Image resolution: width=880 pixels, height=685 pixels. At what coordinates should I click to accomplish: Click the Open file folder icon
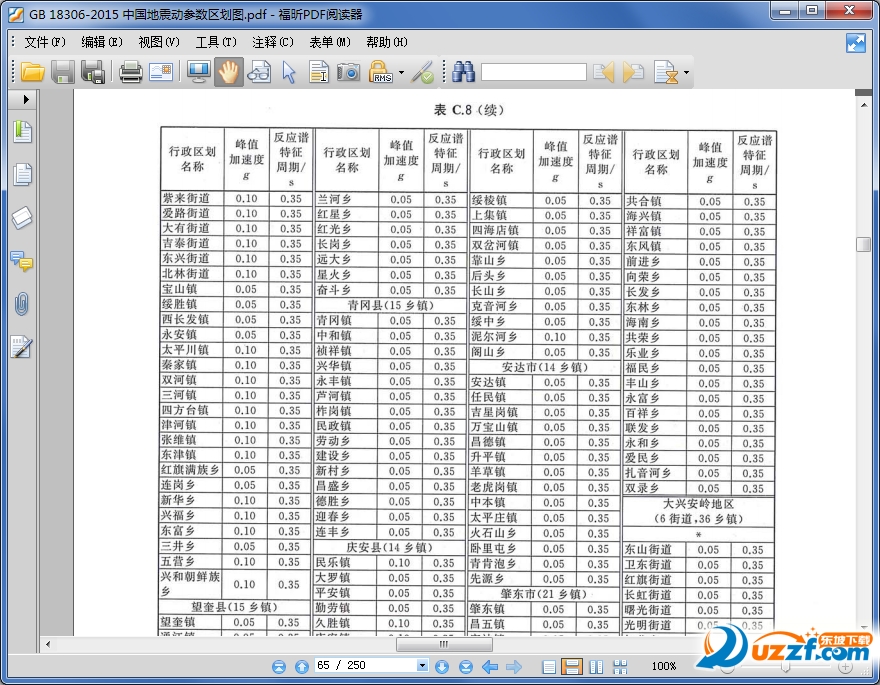[x=32, y=72]
